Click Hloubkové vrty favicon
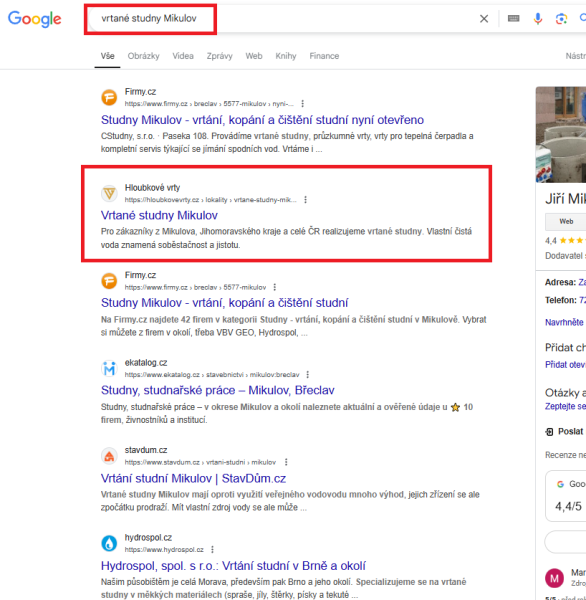Screen dimensions: 586x600 (109, 193)
